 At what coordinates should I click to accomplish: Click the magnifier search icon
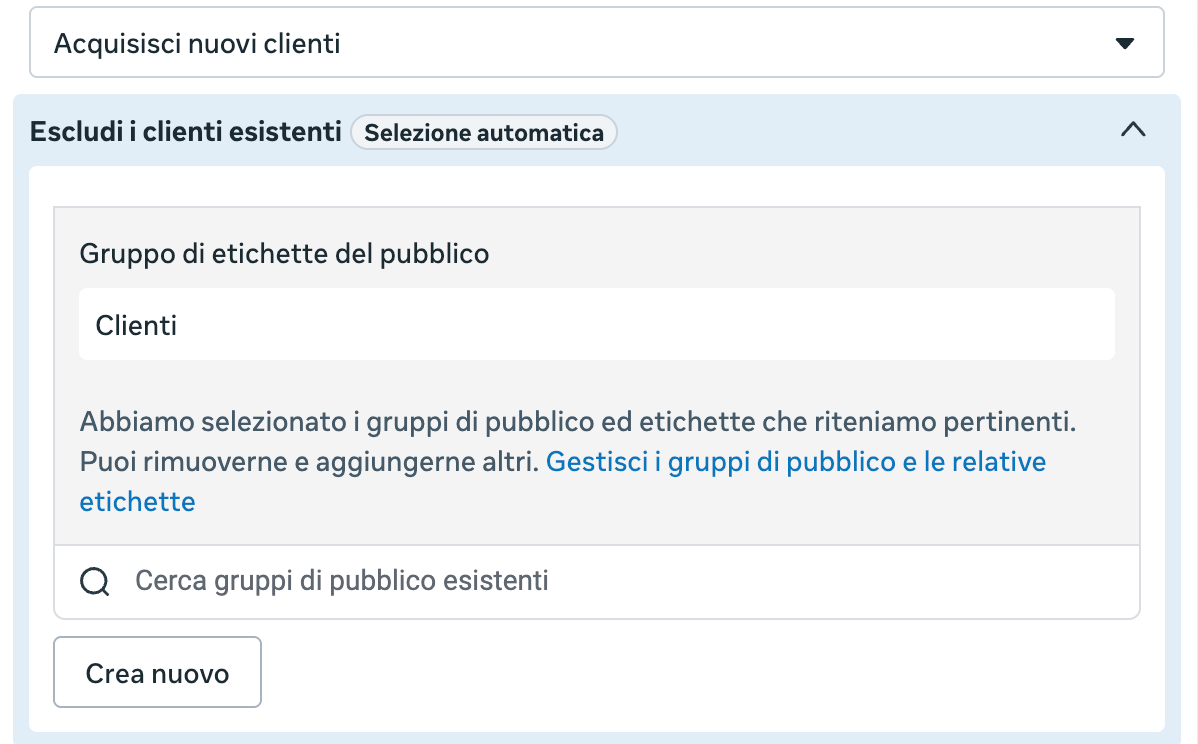point(95,581)
